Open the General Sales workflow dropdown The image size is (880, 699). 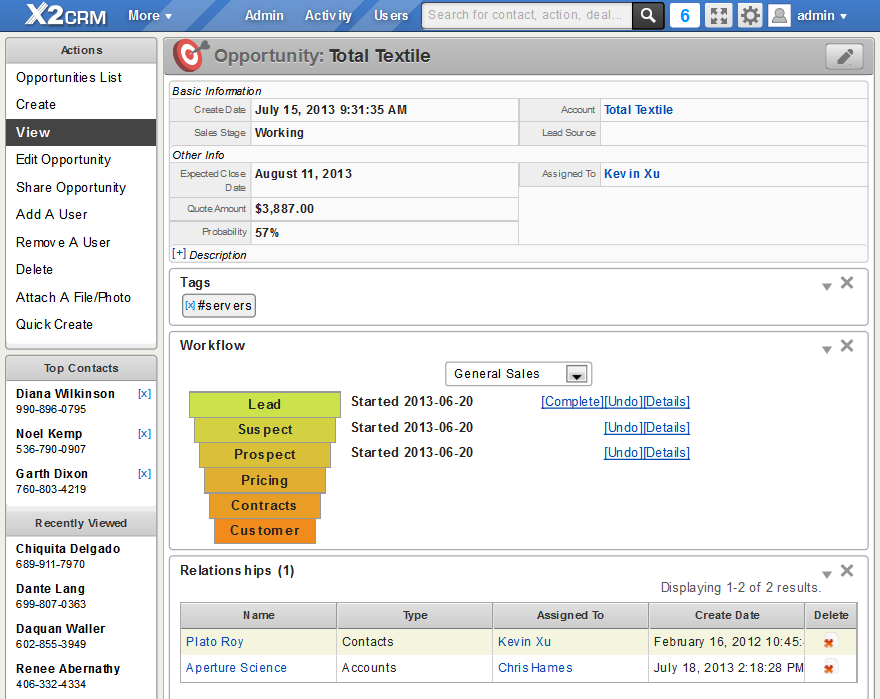tap(518, 374)
